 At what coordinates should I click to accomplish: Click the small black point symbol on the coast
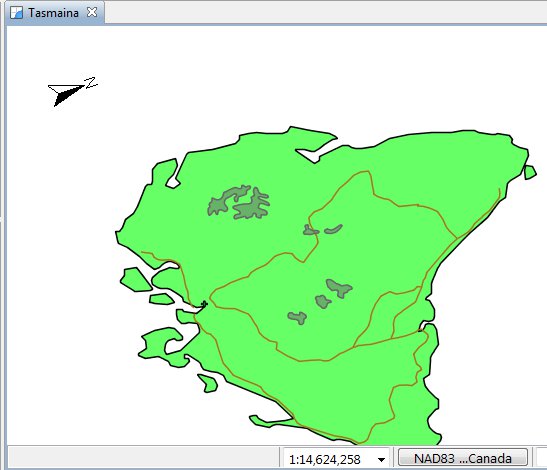pos(204,304)
